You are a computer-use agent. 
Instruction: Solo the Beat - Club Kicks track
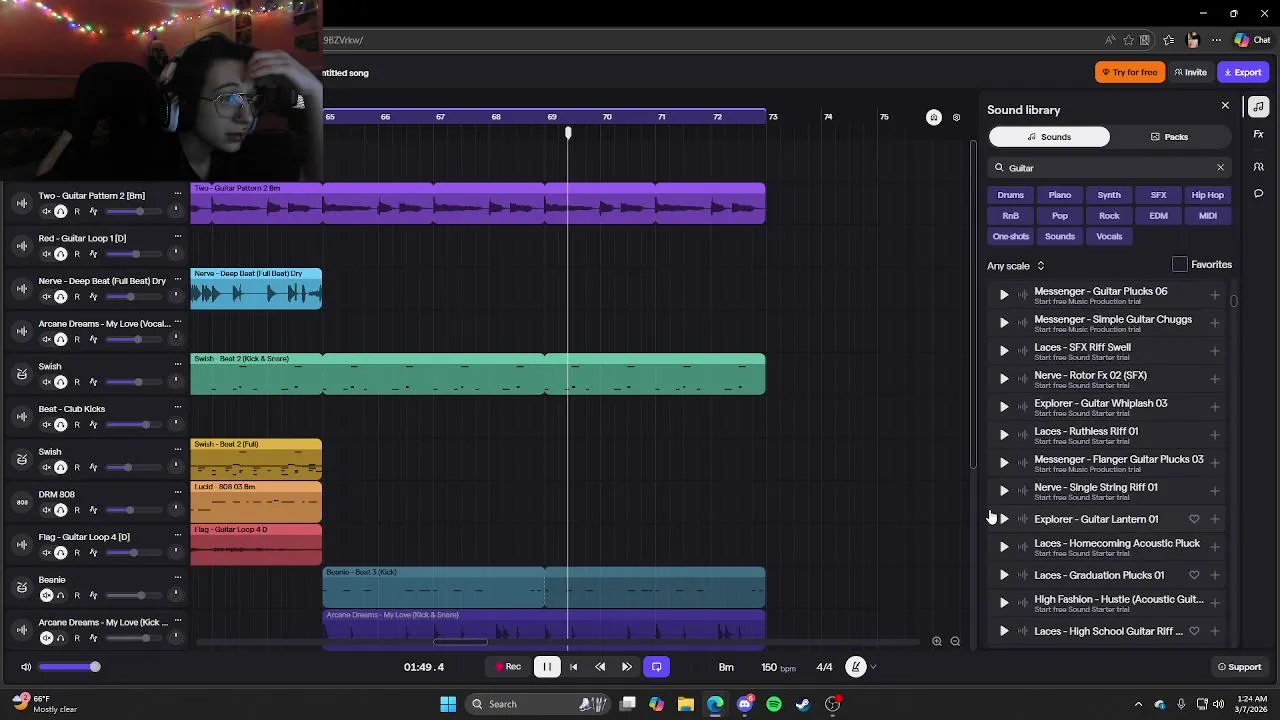click(60, 425)
